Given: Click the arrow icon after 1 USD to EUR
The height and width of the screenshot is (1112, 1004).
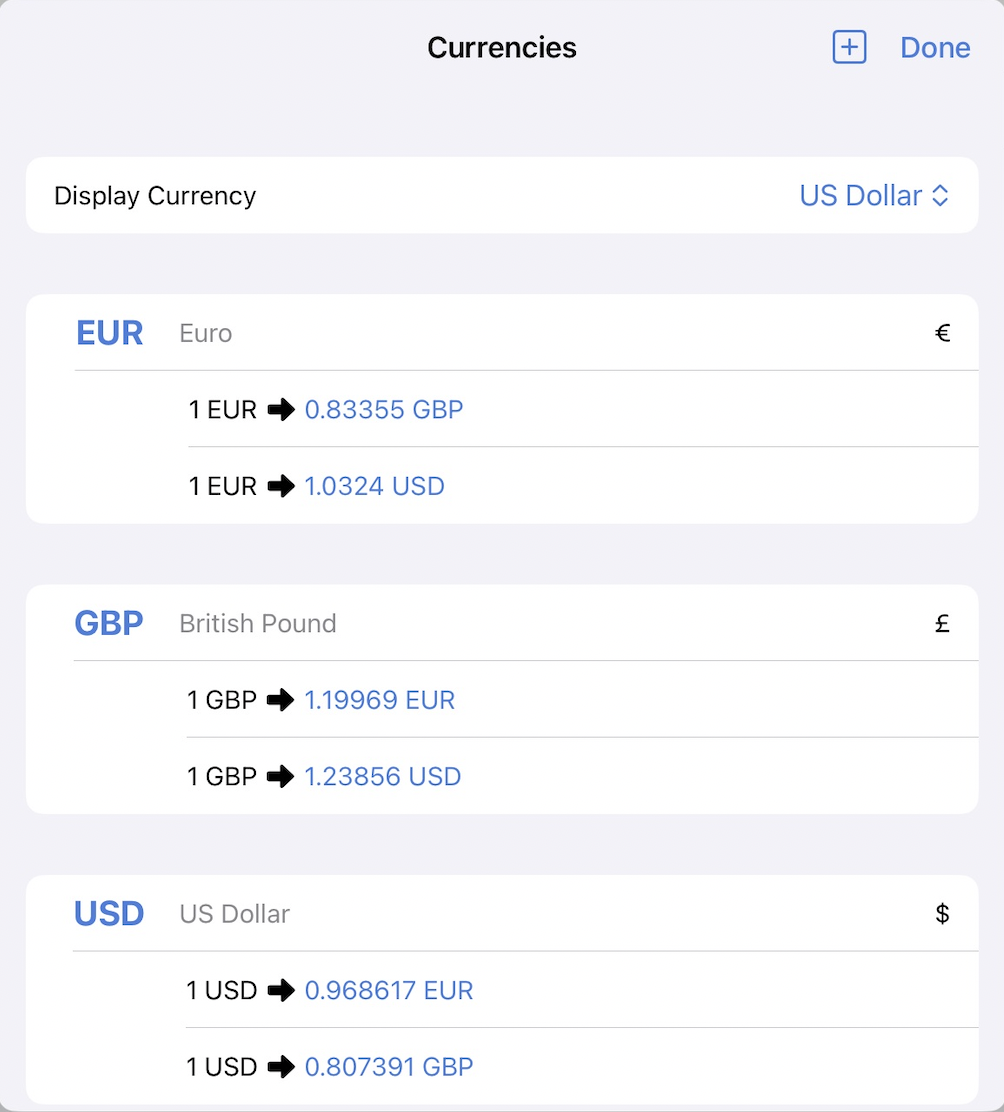Looking at the screenshot, I should pyautogui.click(x=281, y=991).
